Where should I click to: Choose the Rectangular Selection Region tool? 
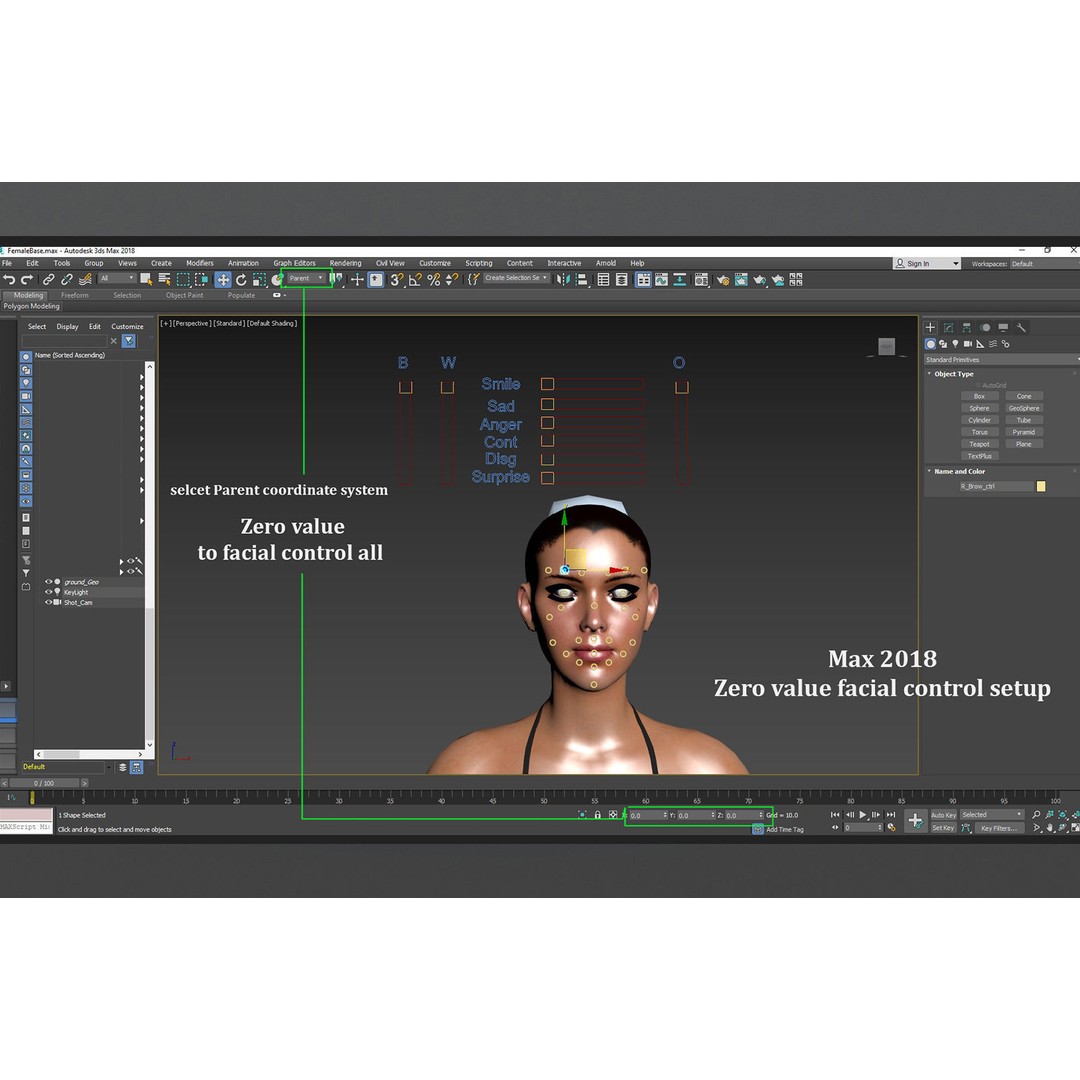pyautogui.click(x=183, y=279)
